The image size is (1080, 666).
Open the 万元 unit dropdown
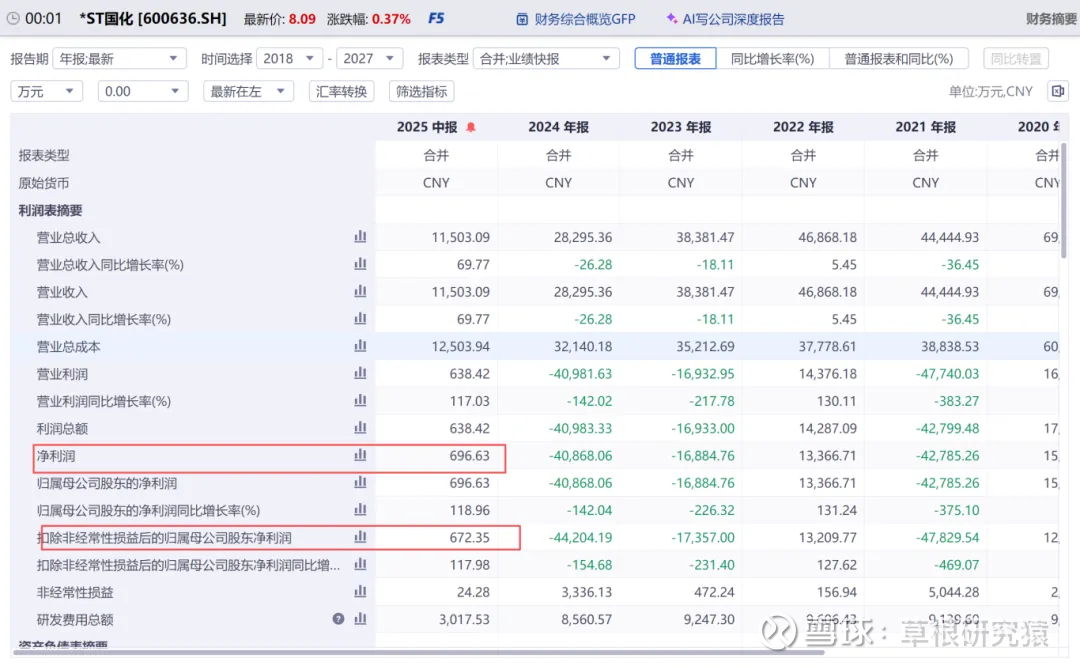pyautogui.click(x=46, y=91)
